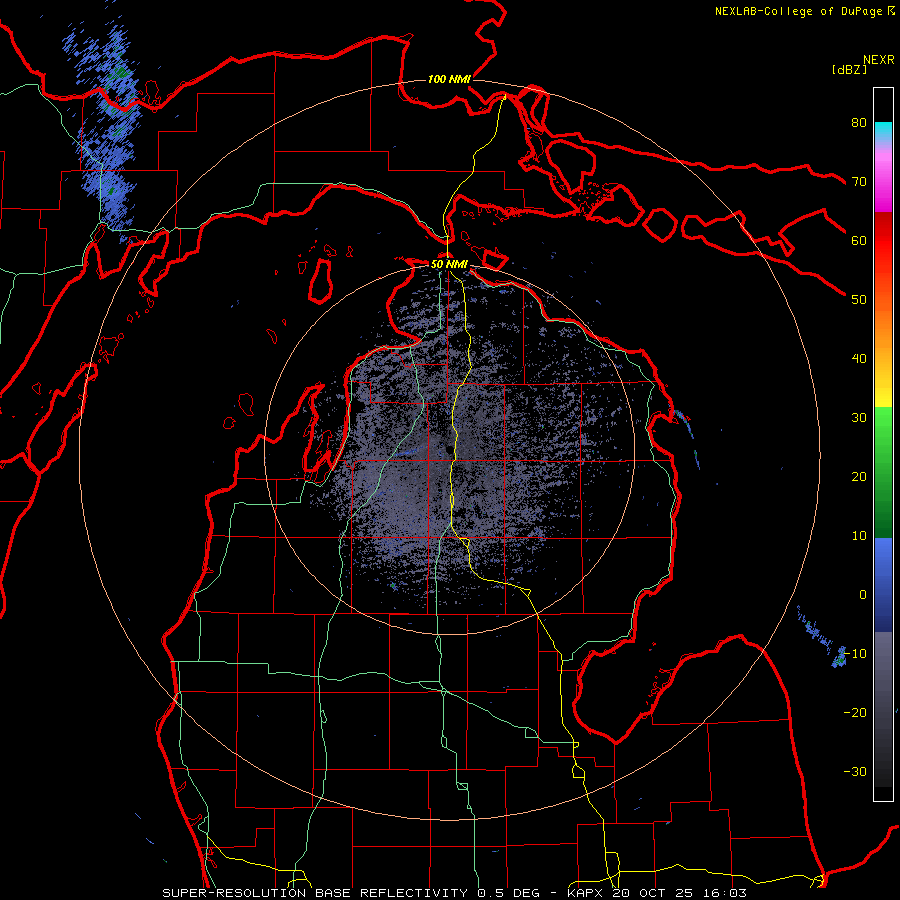The height and width of the screenshot is (900, 900).
Task: Click the 70 value on dBZ scale
Action: point(859,181)
